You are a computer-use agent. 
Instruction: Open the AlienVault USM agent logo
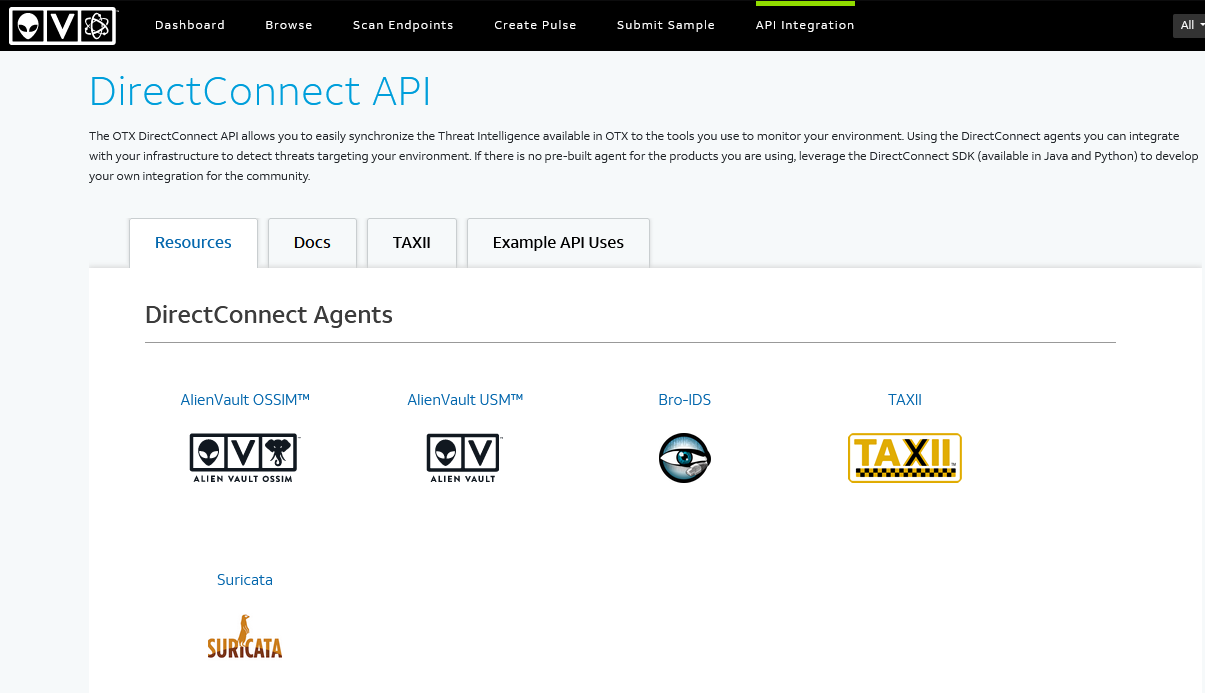pyautogui.click(x=464, y=458)
